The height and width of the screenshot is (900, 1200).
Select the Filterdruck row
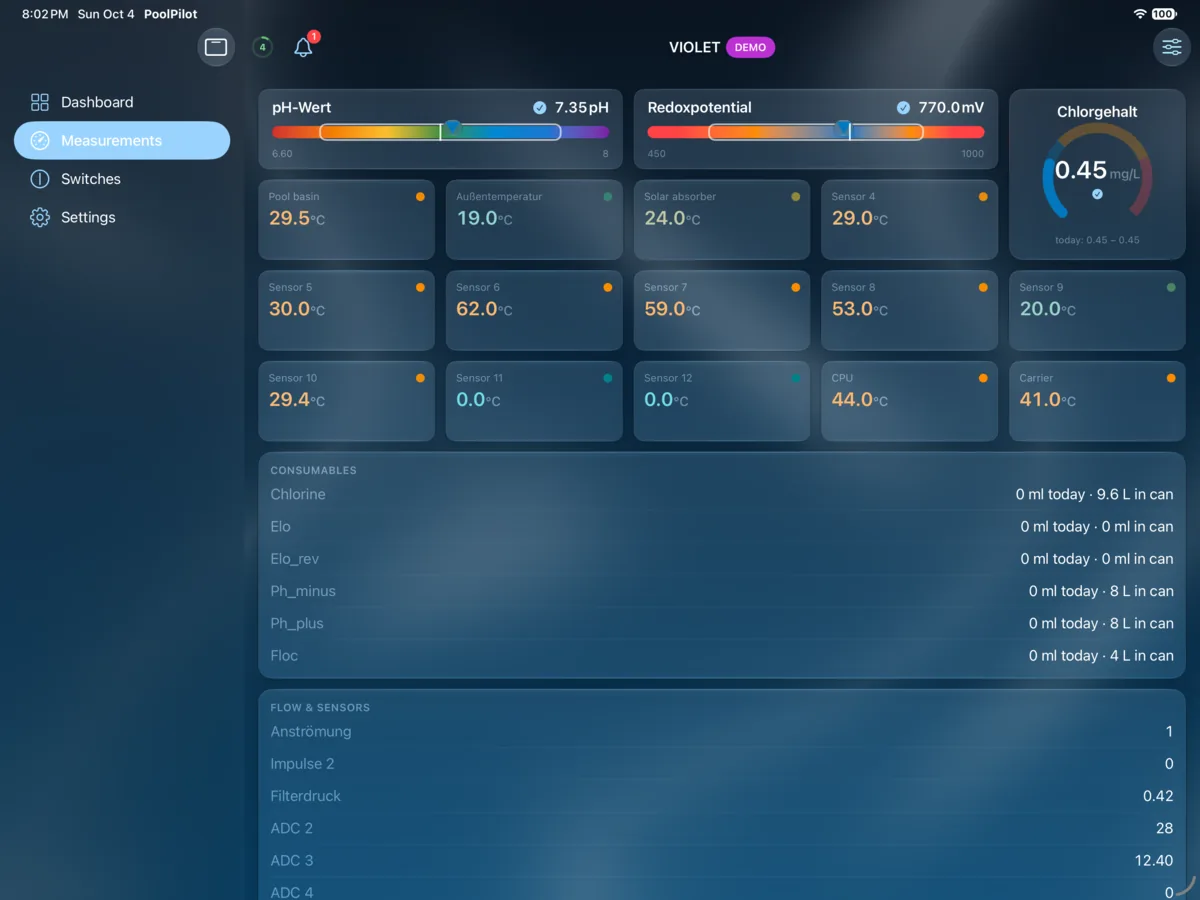[x=722, y=796]
